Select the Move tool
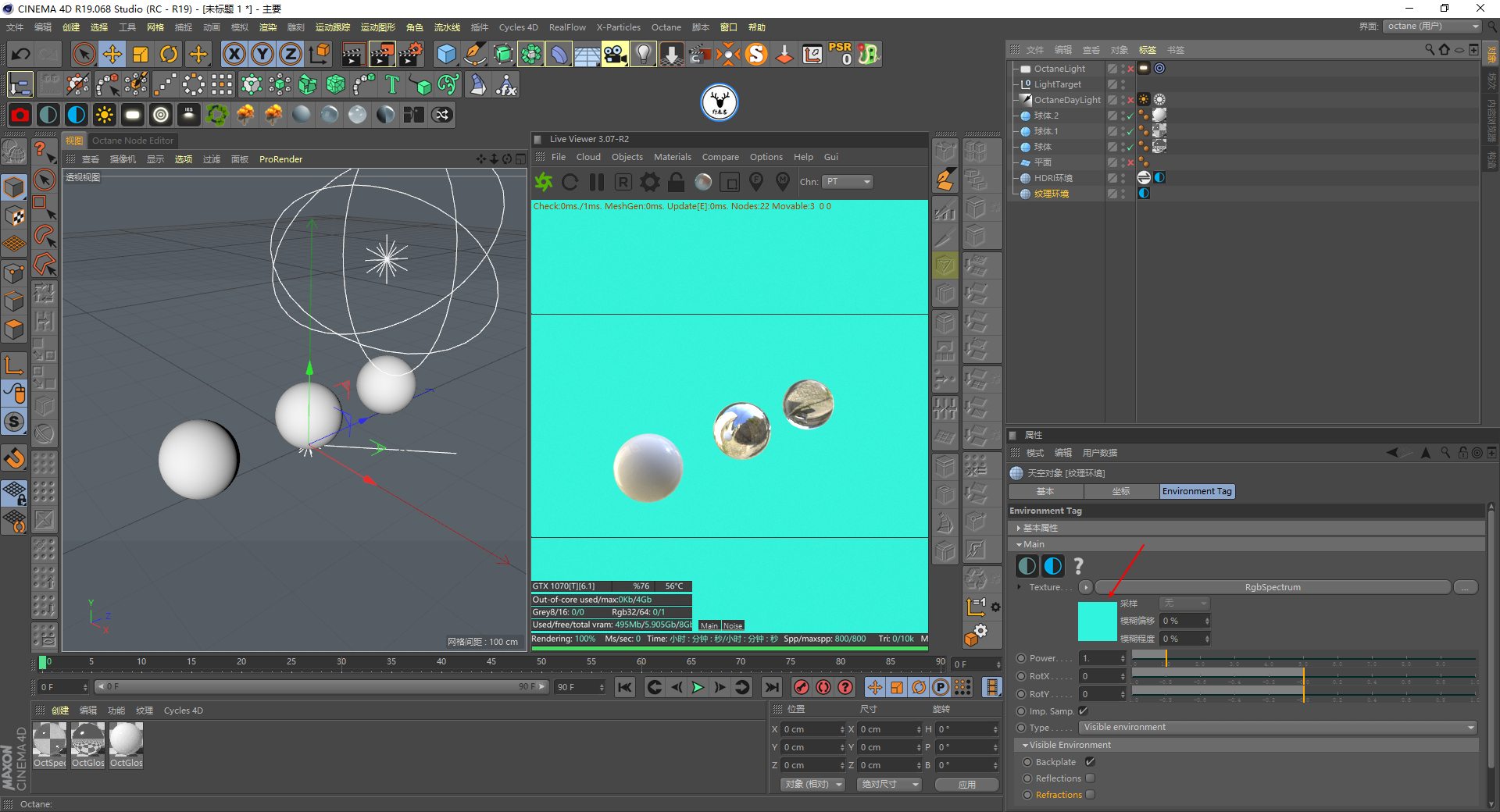The image size is (1500, 812). [x=112, y=54]
